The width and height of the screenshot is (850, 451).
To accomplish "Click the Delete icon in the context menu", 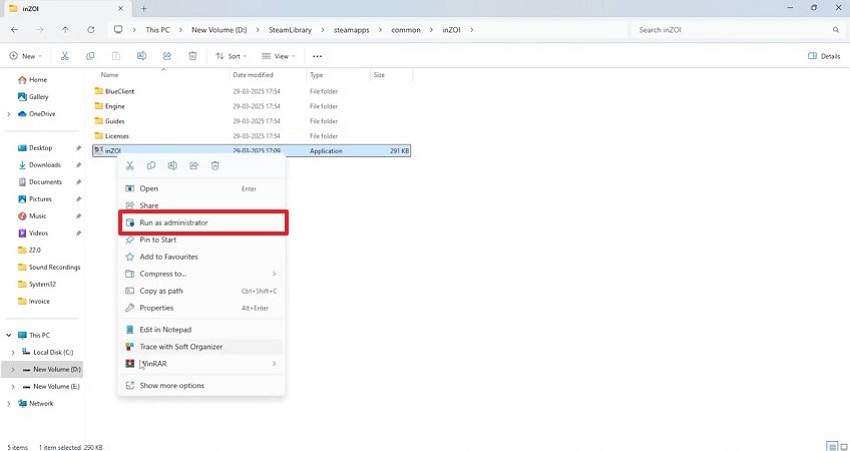I will (215, 166).
